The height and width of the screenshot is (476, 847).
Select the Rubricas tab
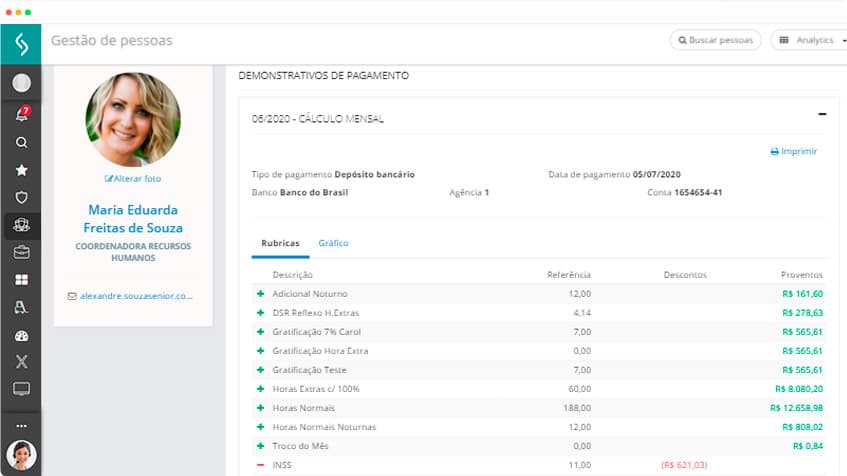(x=280, y=243)
